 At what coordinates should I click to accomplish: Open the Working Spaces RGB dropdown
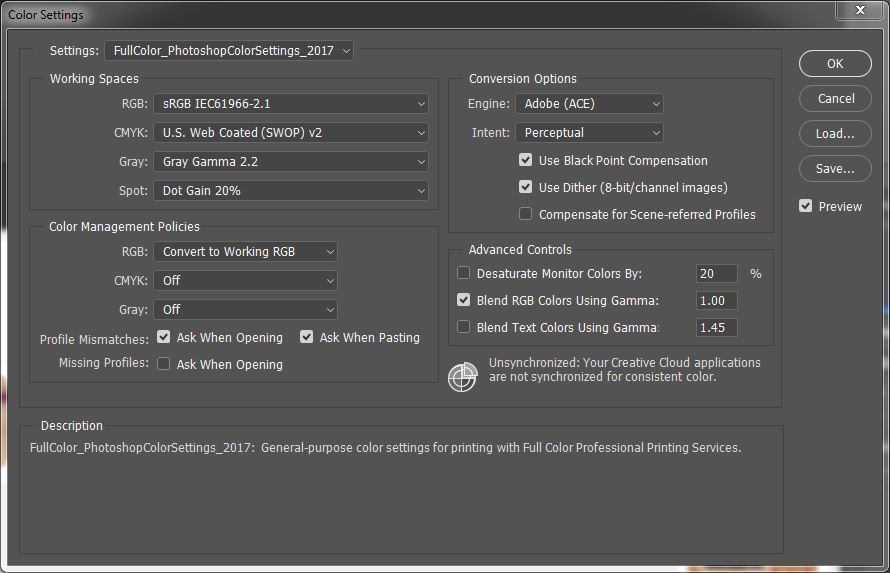coord(291,104)
